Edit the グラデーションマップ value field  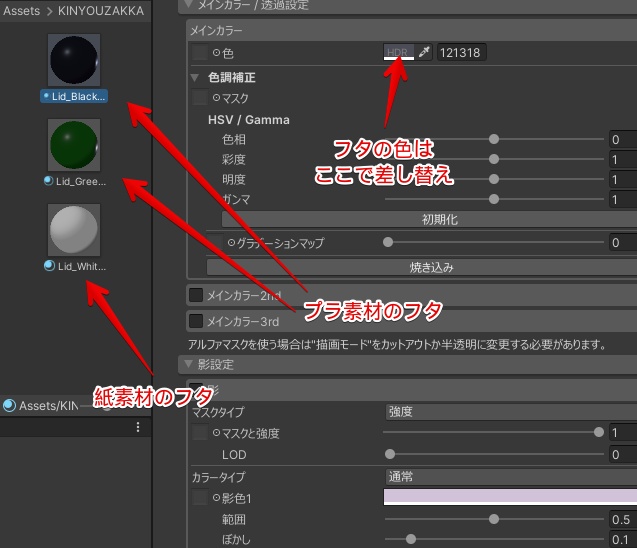pyautogui.click(x=623, y=243)
